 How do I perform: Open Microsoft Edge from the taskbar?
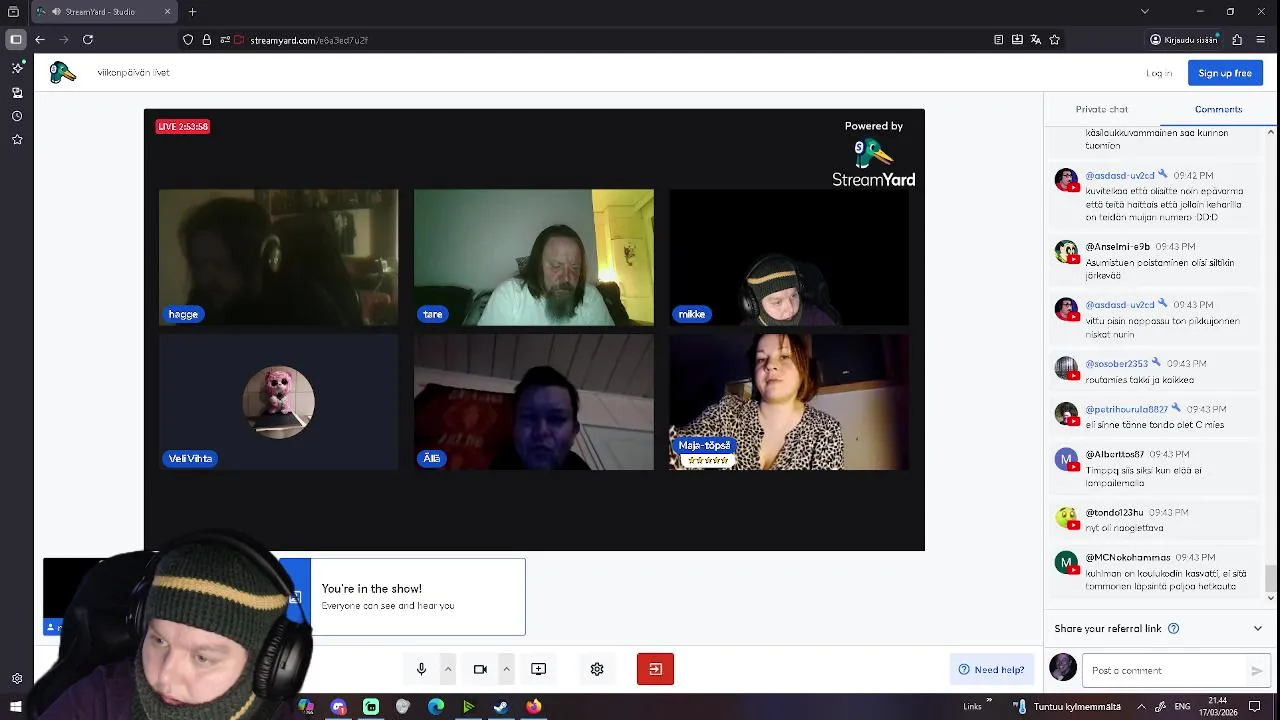point(436,707)
